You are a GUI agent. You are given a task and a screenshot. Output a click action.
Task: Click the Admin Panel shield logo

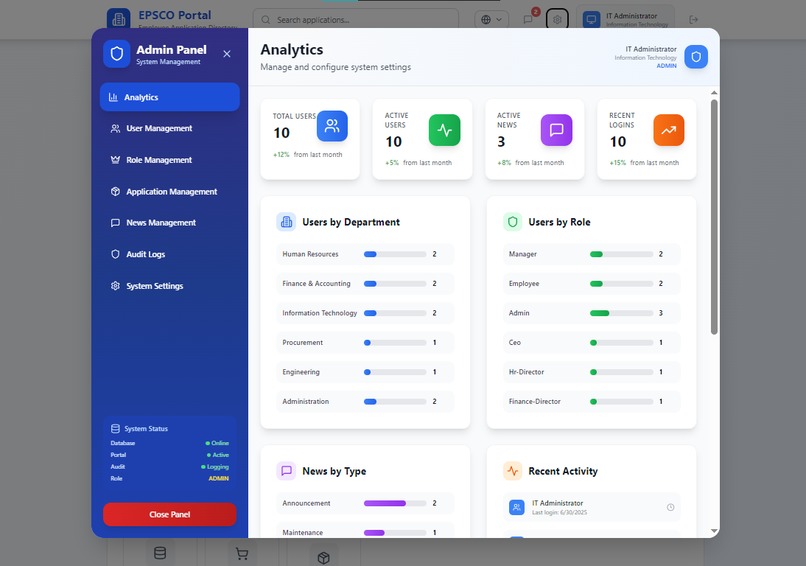coord(117,53)
